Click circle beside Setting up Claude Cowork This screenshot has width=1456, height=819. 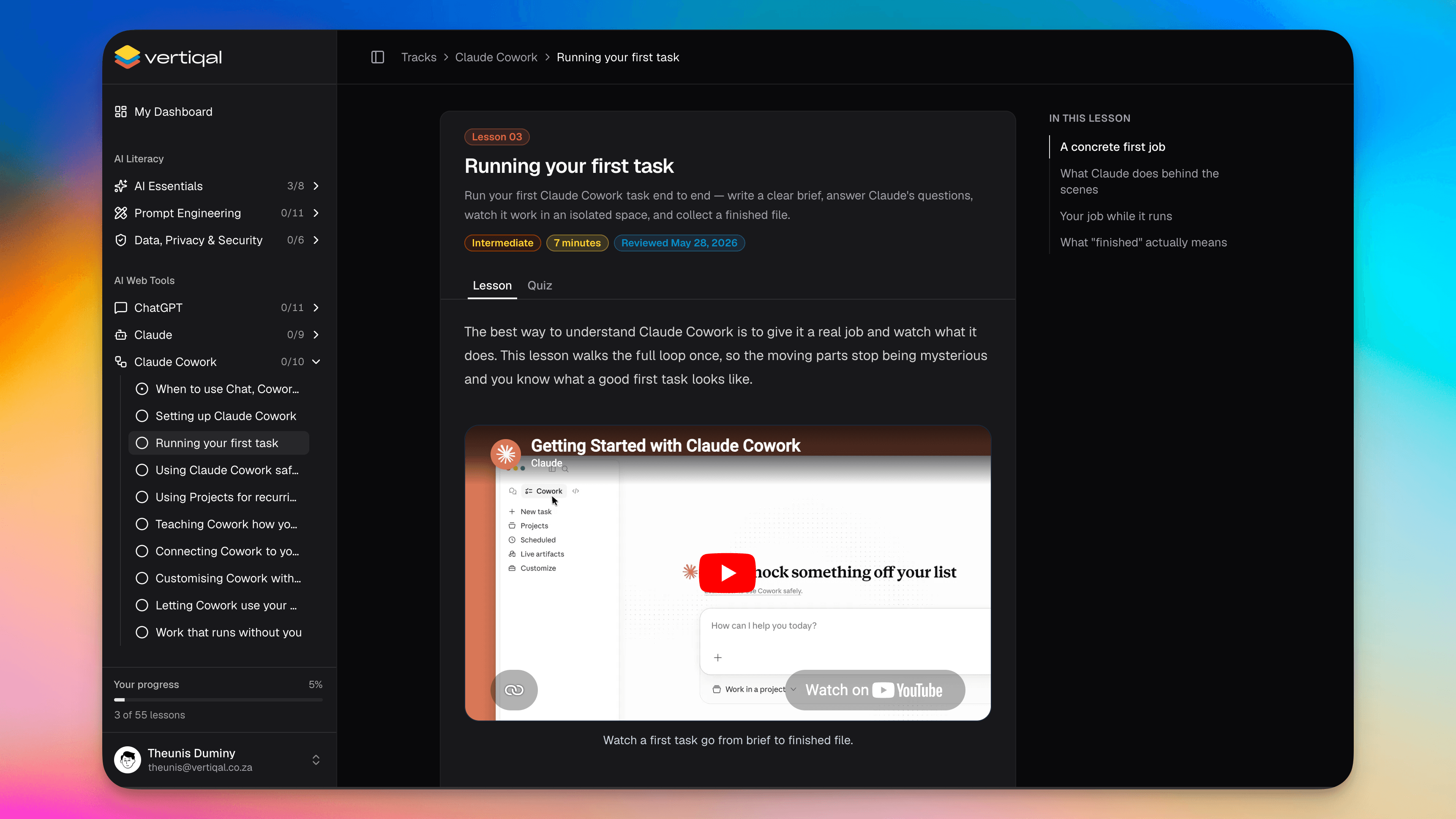pyautogui.click(x=142, y=416)
